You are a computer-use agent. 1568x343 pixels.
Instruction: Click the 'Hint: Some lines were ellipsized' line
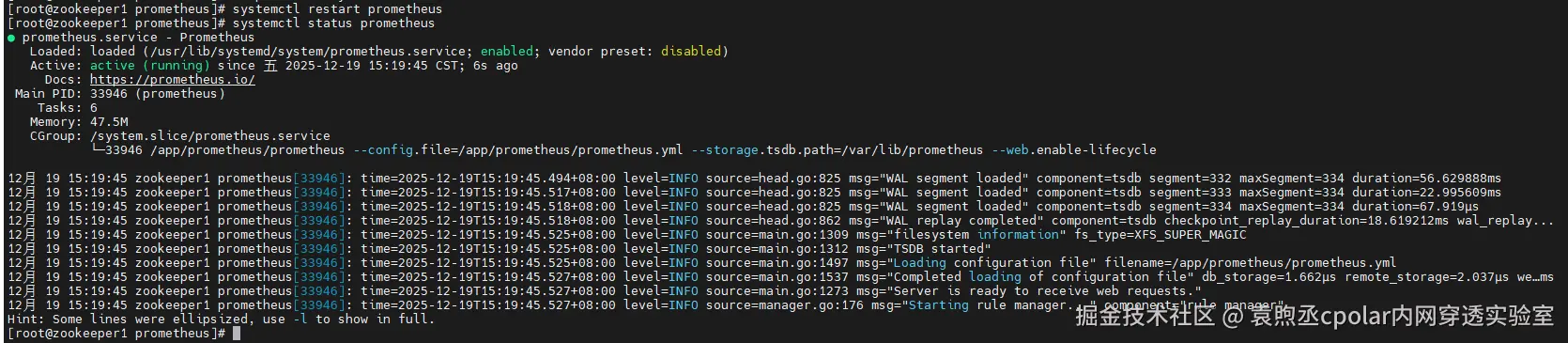222,320
